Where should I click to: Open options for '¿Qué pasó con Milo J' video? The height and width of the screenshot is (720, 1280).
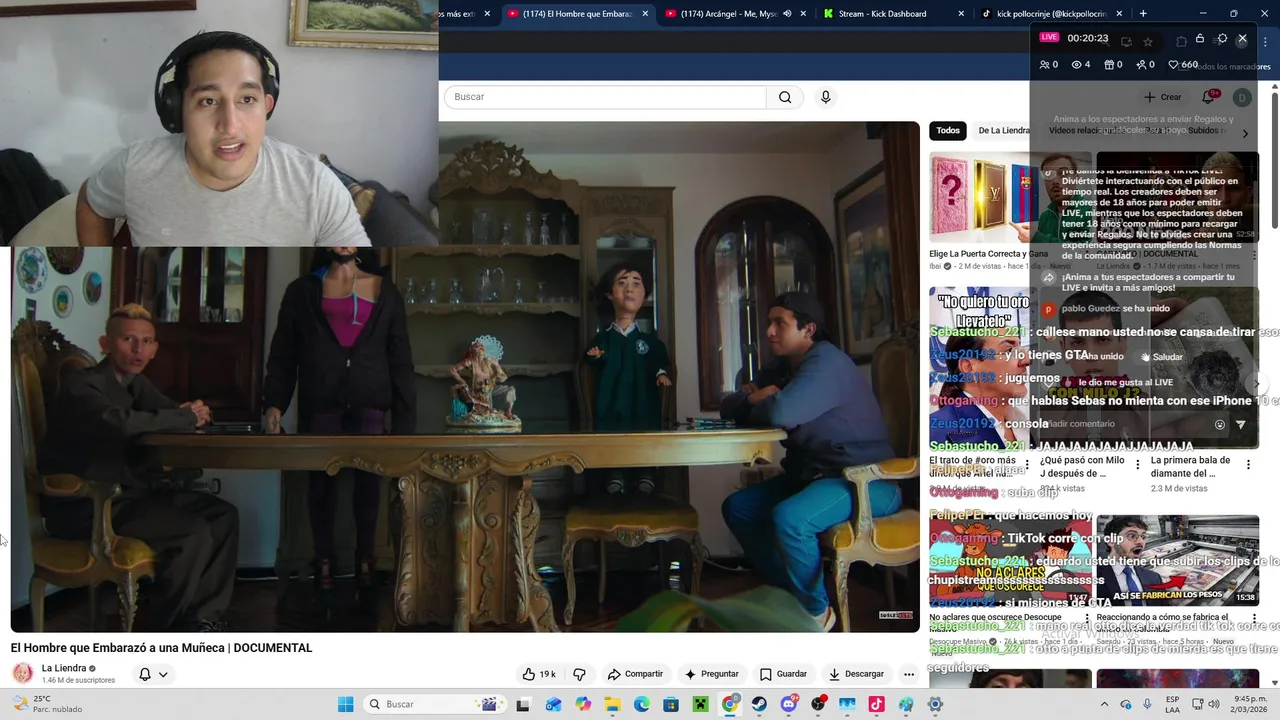pos(1137,464)
